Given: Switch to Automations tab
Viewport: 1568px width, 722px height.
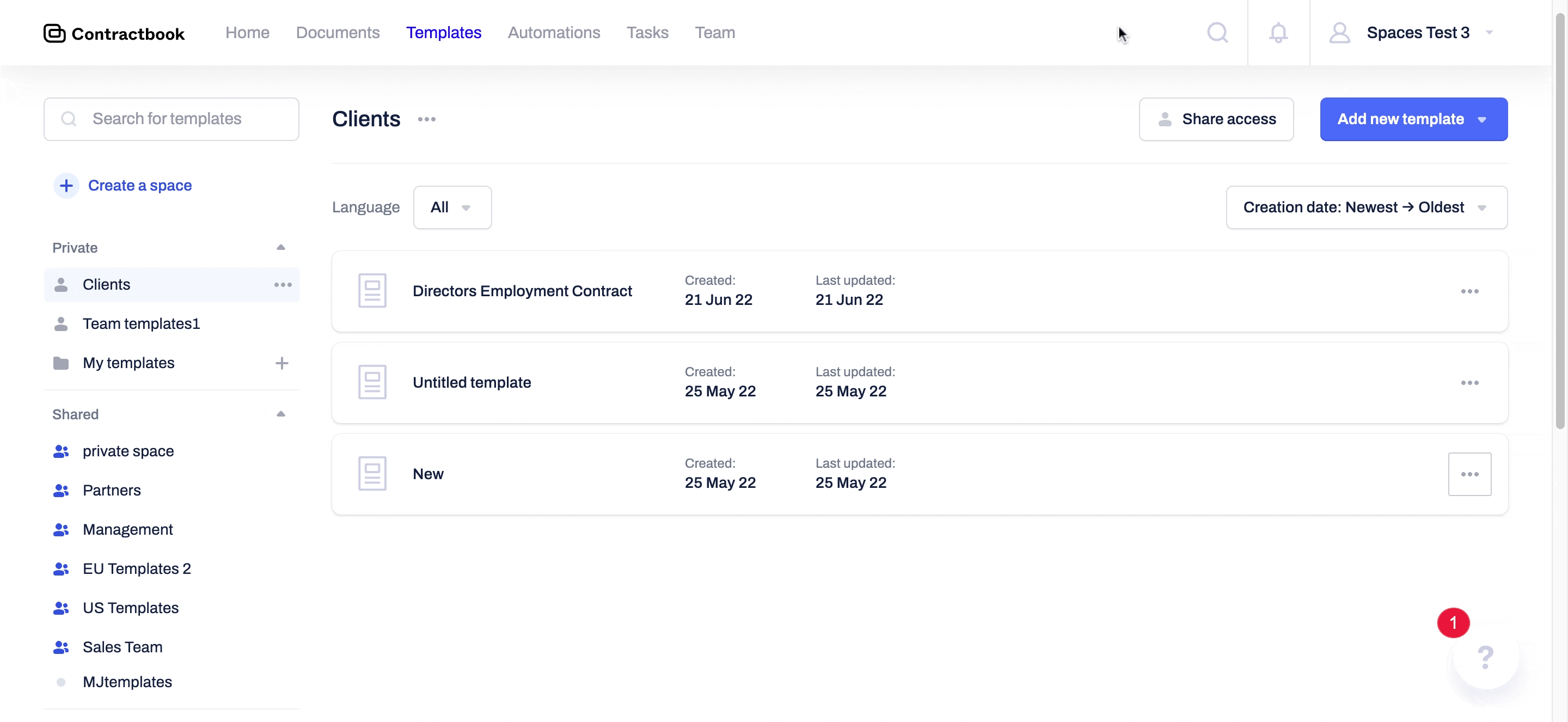Looking at the screenshot, I should tap(554, 32).
